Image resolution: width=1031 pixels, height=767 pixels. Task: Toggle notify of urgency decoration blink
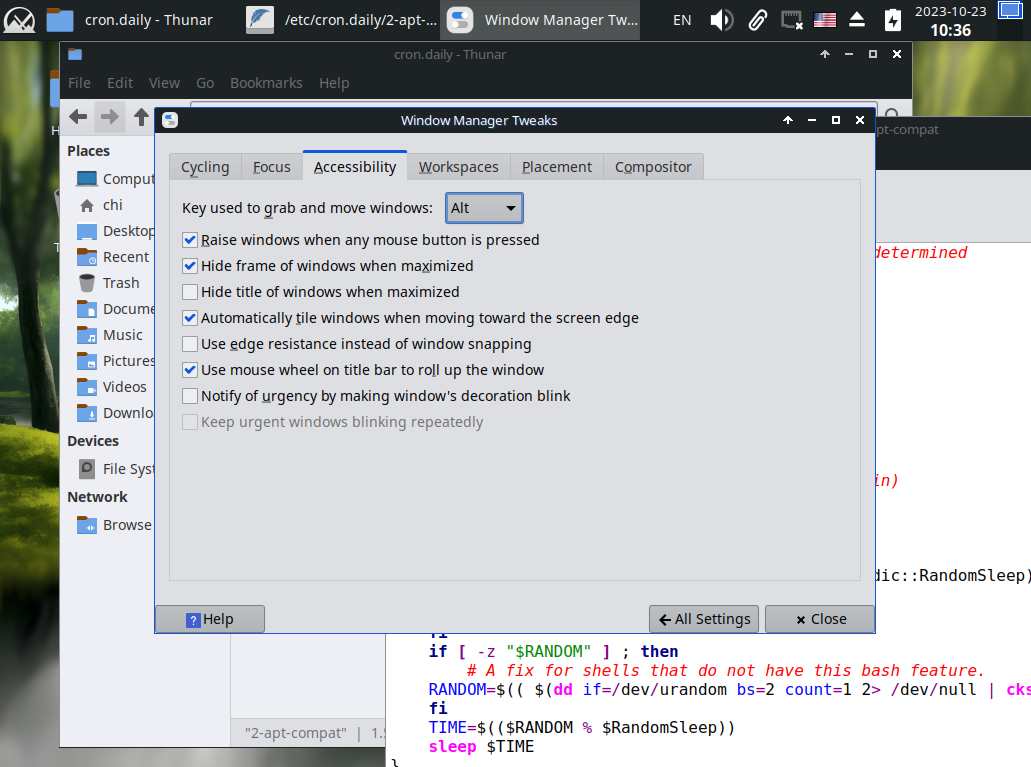click(x=190, y=396)
